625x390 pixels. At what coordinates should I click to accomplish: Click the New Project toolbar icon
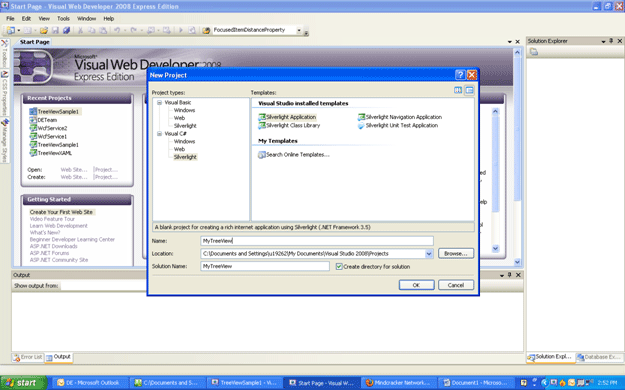[10, 30]
